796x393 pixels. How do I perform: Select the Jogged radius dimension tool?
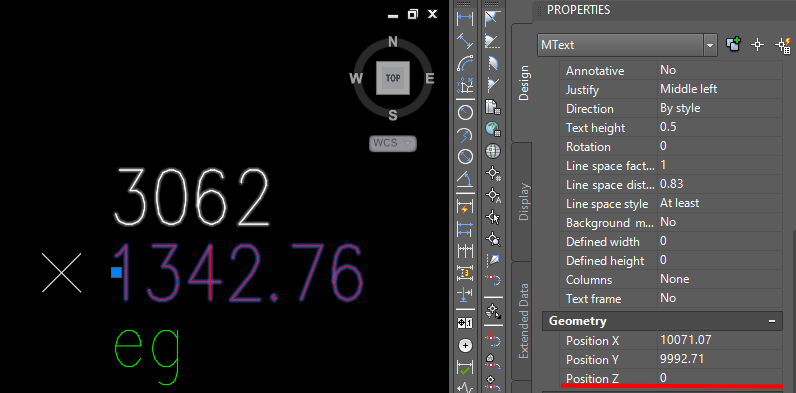click(465, 135)
